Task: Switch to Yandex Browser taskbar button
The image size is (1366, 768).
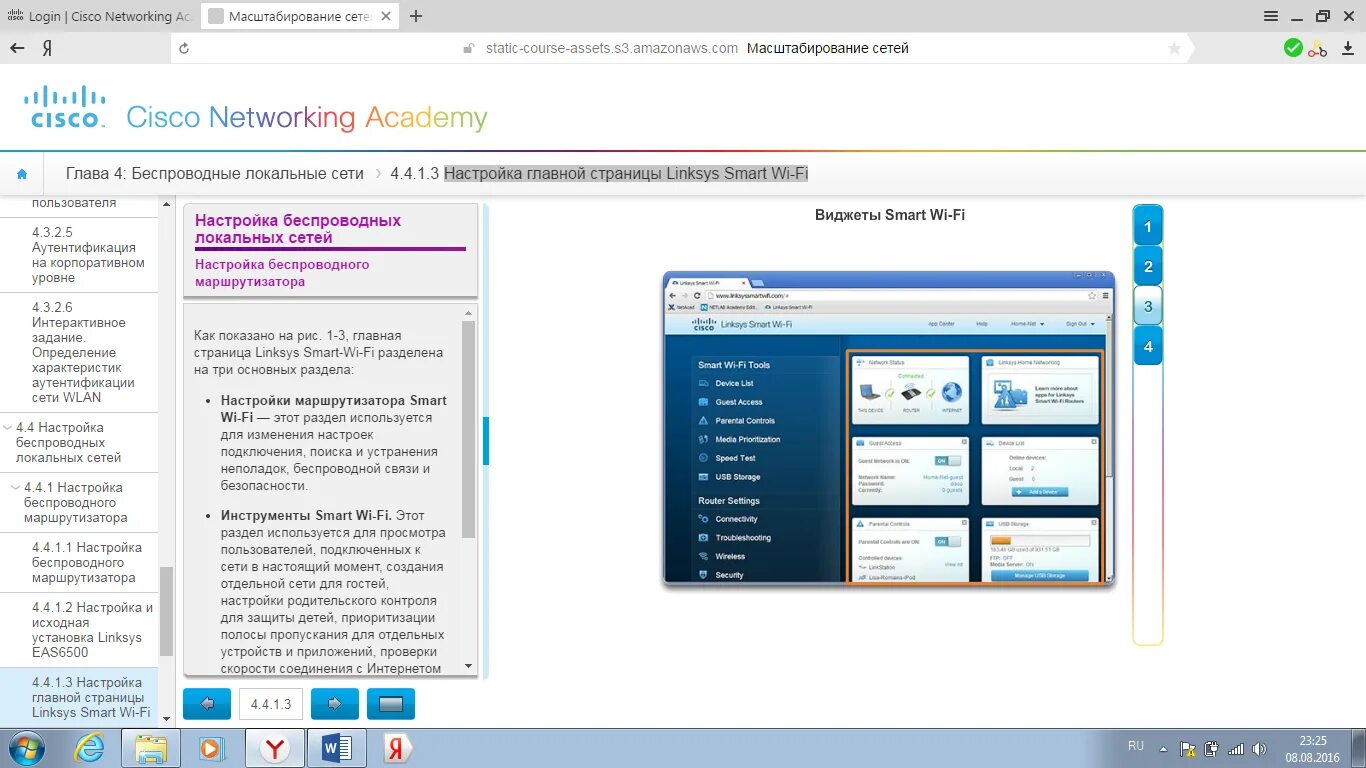Action: [276, 748]
